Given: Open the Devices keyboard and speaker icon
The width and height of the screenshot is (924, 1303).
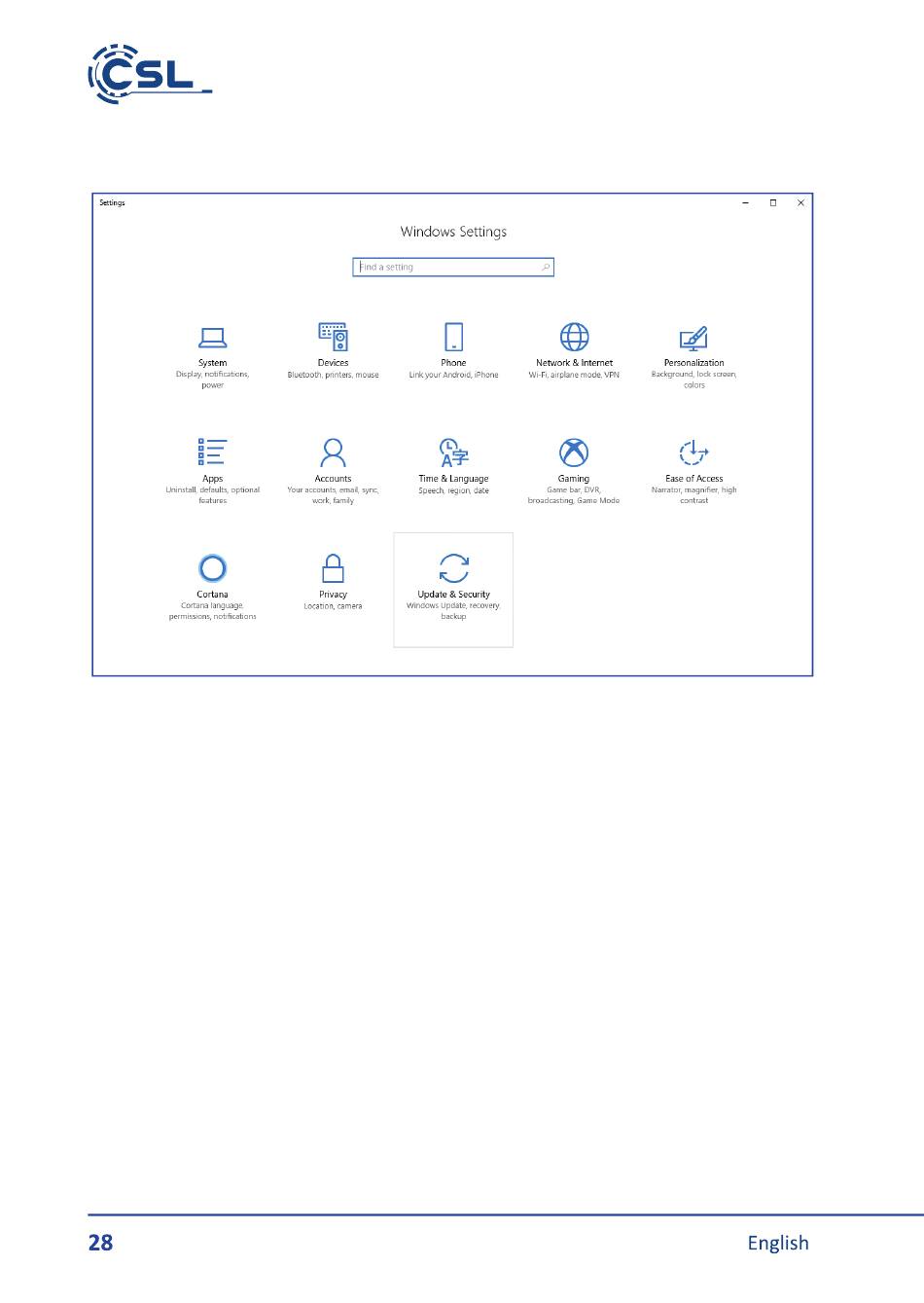Looking at the screenshot, I should pos(333,337).
